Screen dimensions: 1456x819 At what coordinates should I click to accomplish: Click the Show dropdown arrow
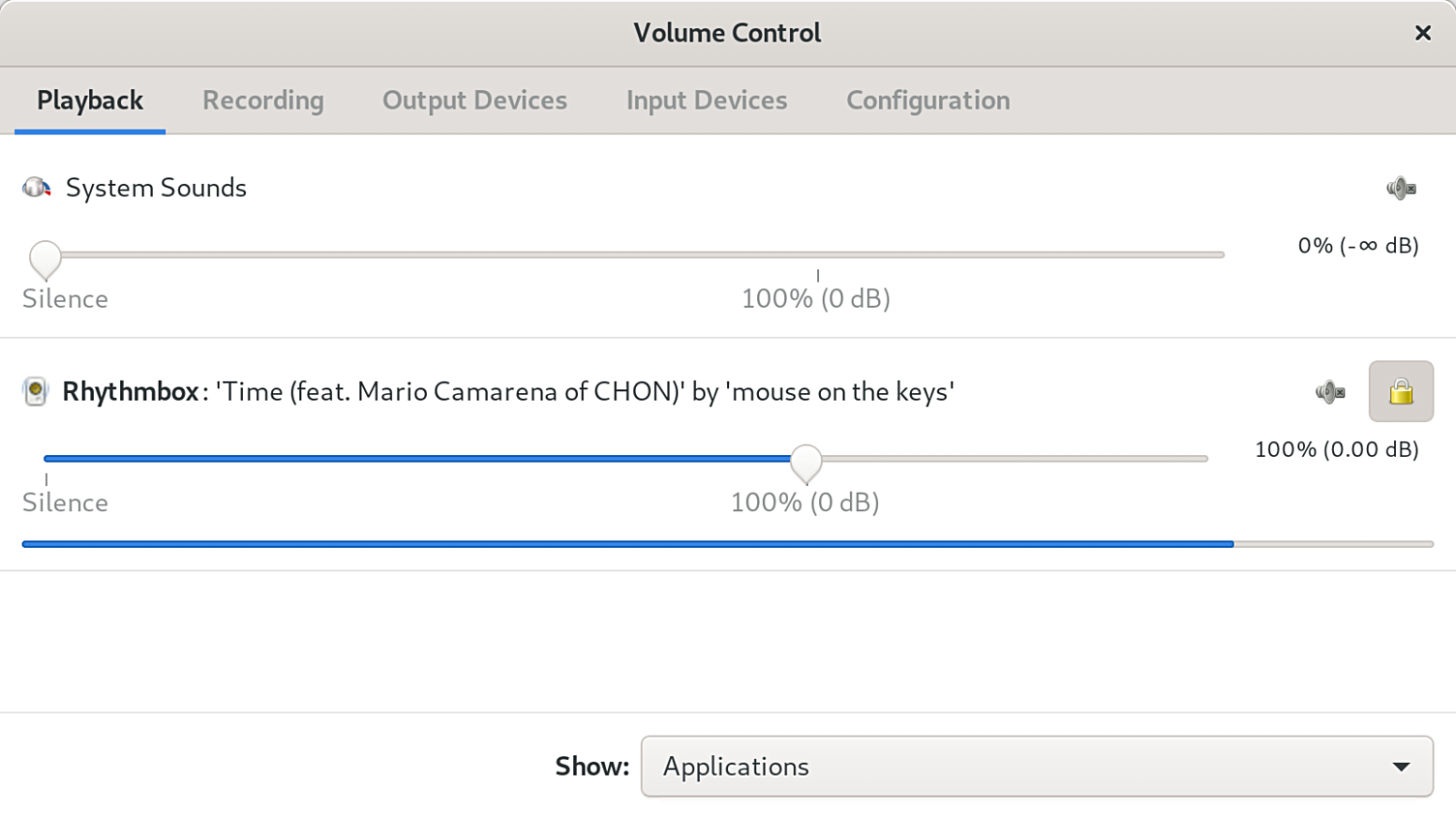tap(1401, 767)
